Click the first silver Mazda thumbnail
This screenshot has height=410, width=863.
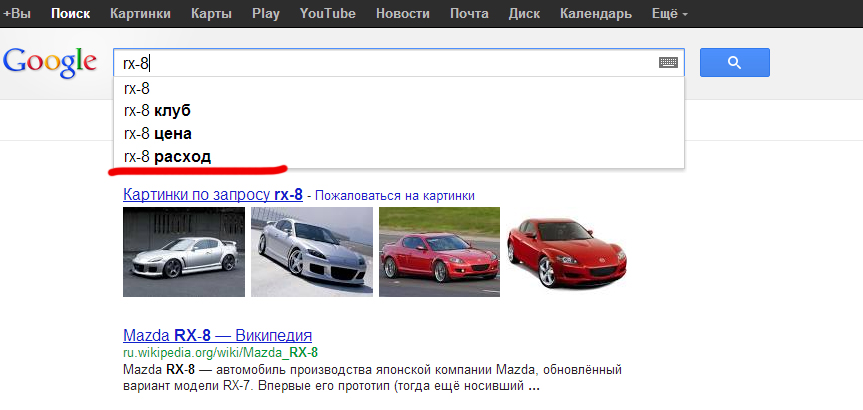[183, 251]
